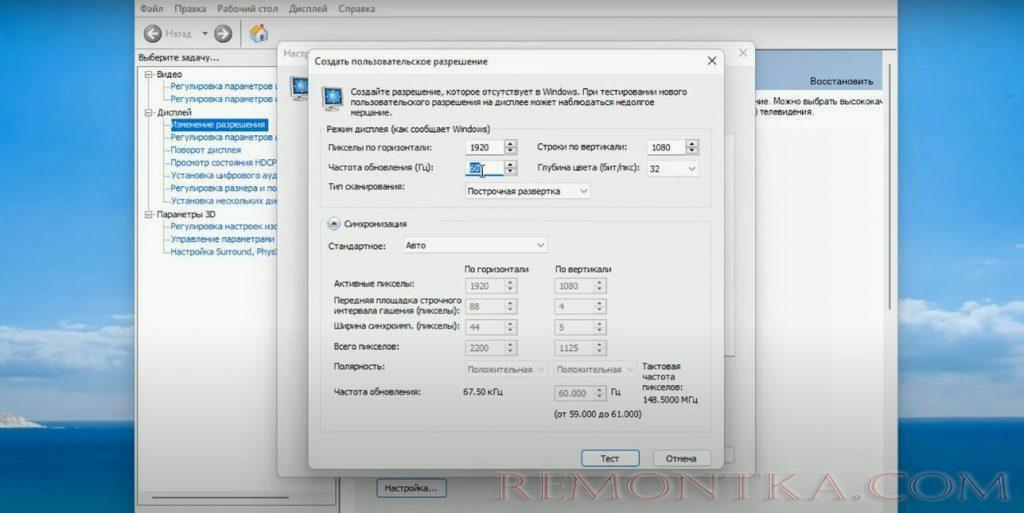Image resolution: width=1024 pixels, height=513 pixels.
Task: Open vertical Полярность dropdown
Action: [x=595, y=369]
